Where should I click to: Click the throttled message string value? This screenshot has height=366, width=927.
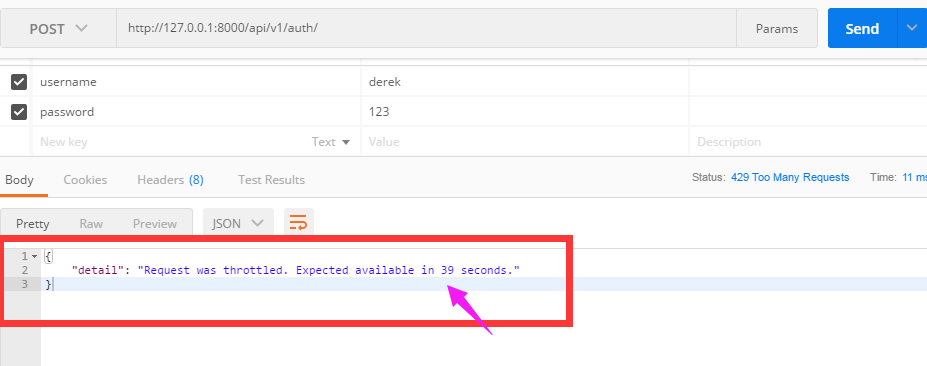pyautogui.click(x=329, y=270)
